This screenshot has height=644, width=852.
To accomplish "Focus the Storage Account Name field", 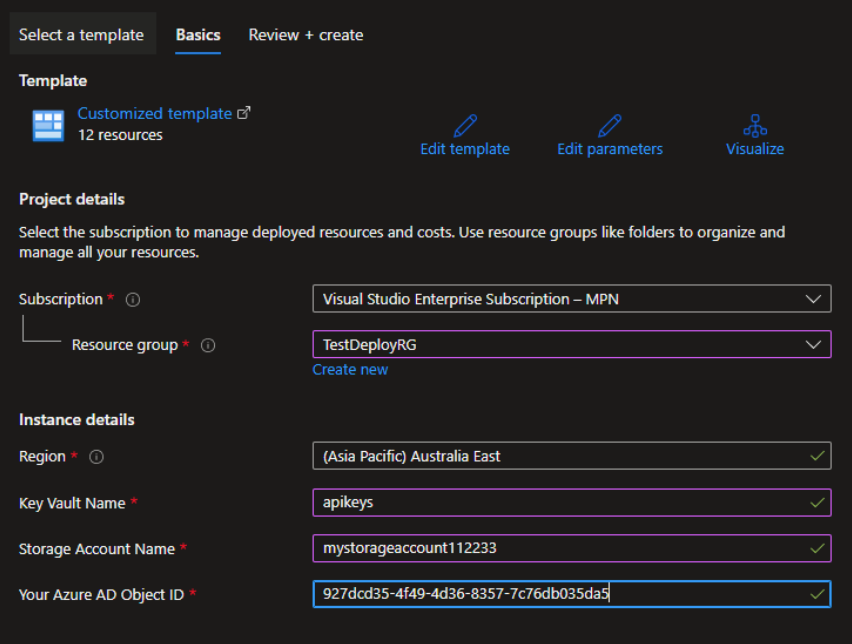I will (572, 548).
